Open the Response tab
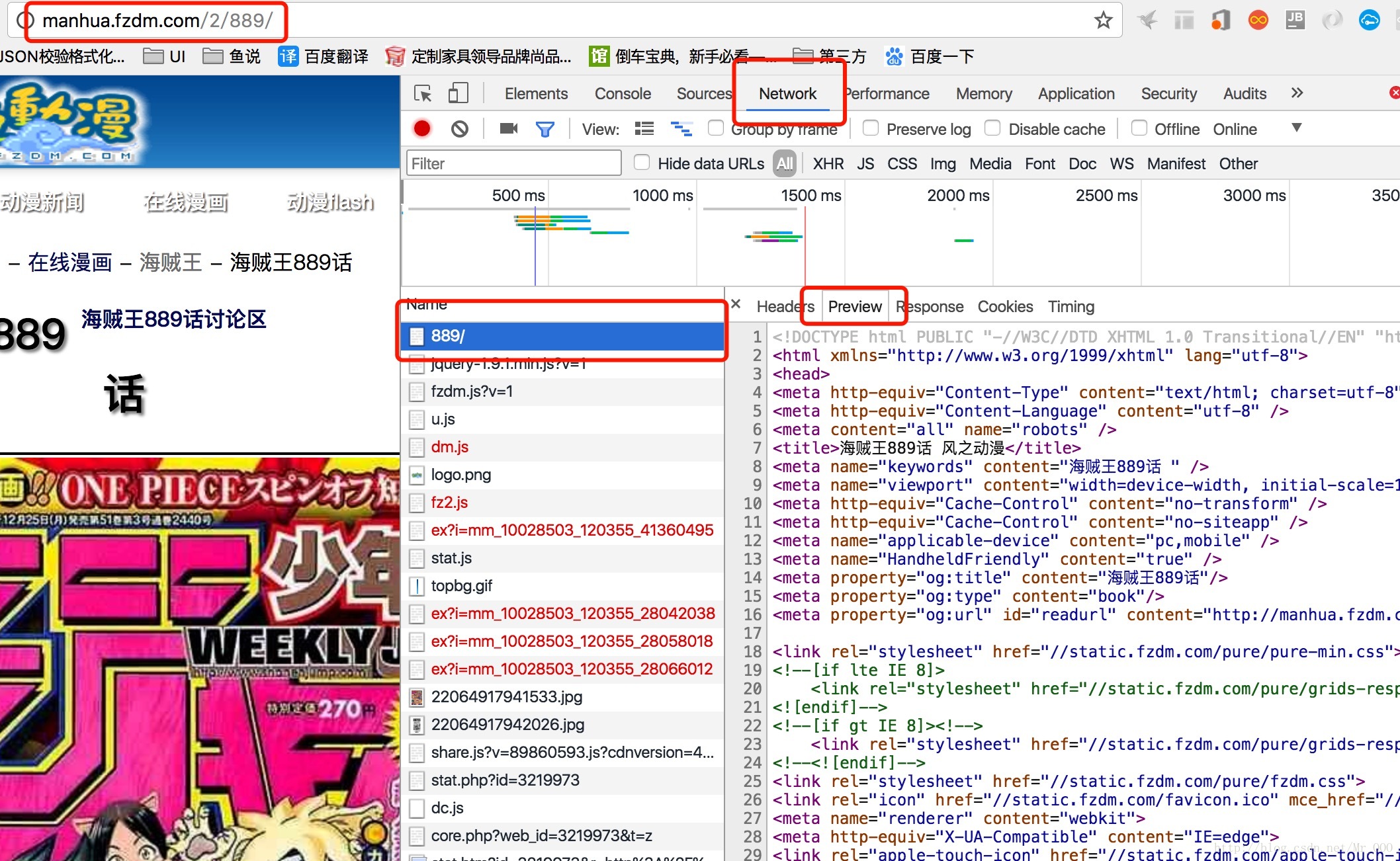This screenshot has height=861, width=1400. tap(930, 307)
